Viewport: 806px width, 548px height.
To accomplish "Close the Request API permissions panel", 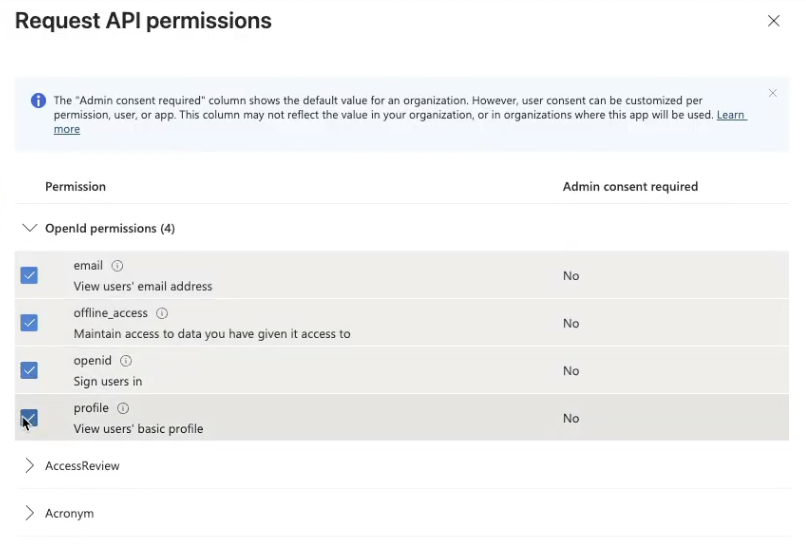I will point(773,21).
